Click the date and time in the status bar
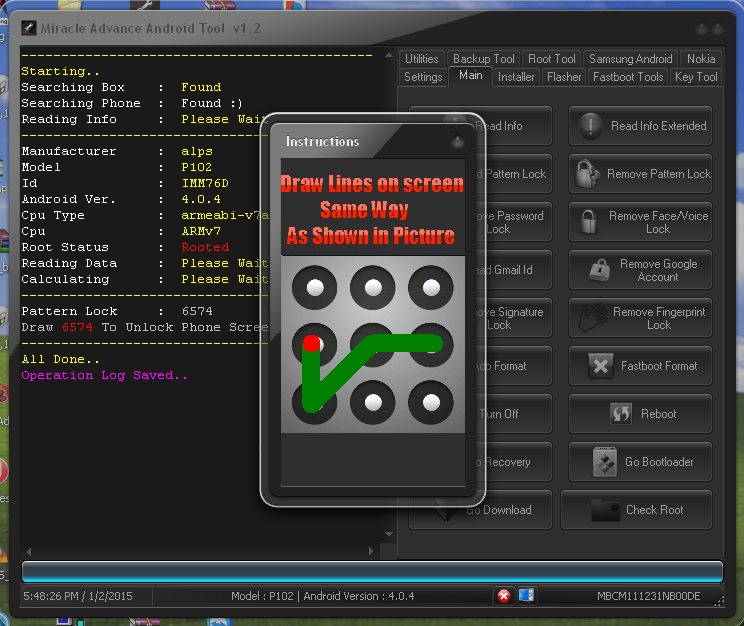 (x=78, y=596)
